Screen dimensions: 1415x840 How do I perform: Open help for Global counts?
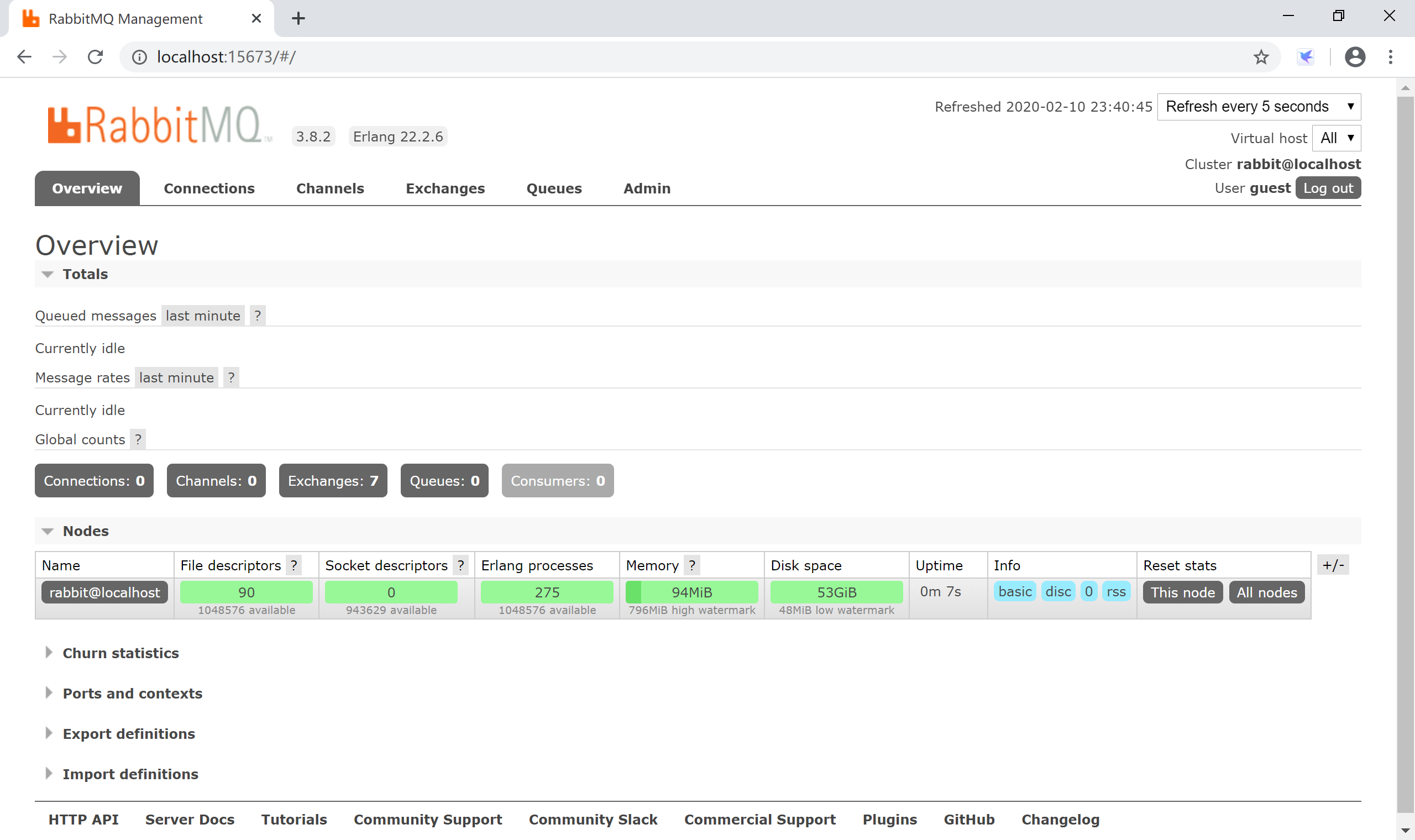(138, 439)
